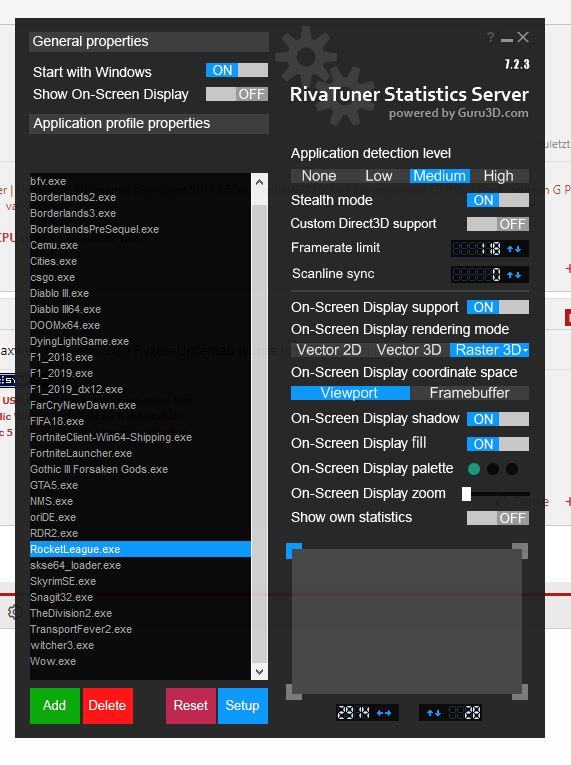
Task: Choose Vector 2D rendering mode
Action: [329, 350]
